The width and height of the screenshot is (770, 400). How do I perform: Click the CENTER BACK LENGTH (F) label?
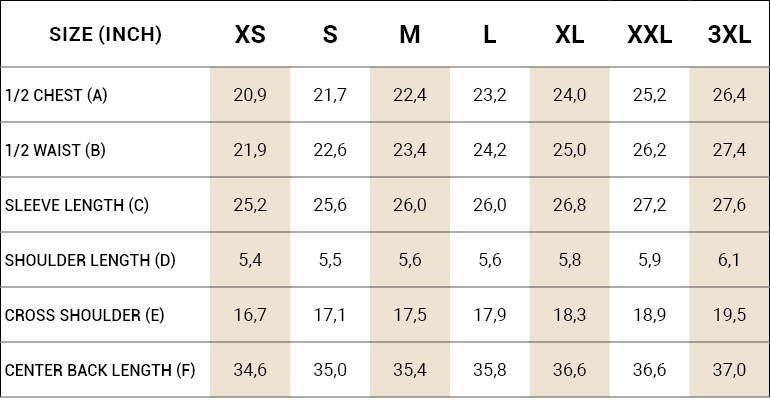(100, 371)
